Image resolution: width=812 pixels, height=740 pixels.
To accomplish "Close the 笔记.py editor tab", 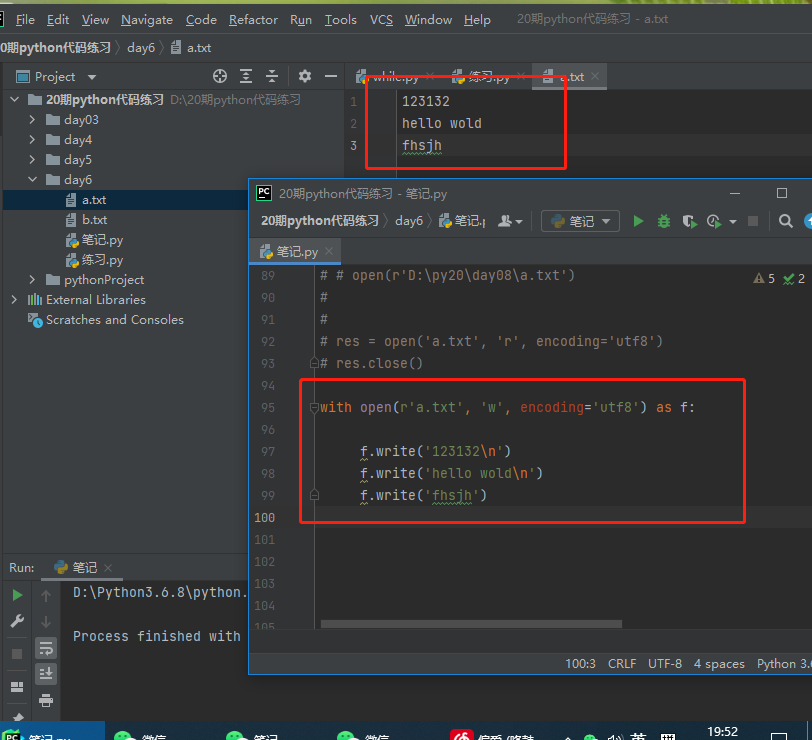I will (329, 251).
